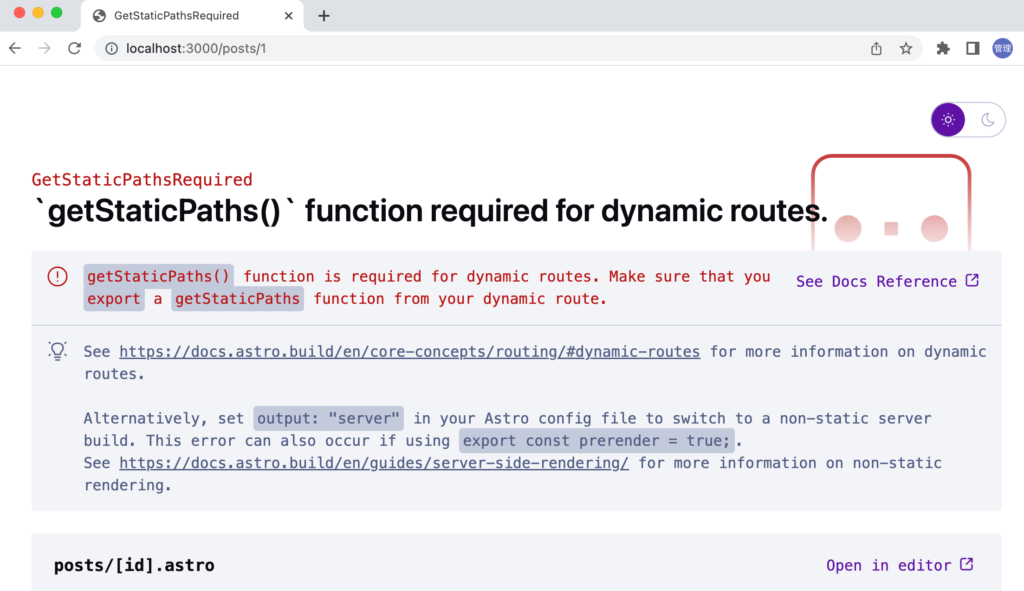This screenshot has width=1024, height=591.
Task: Open the Chrome profile avatar
Action: coord(1002,48)
